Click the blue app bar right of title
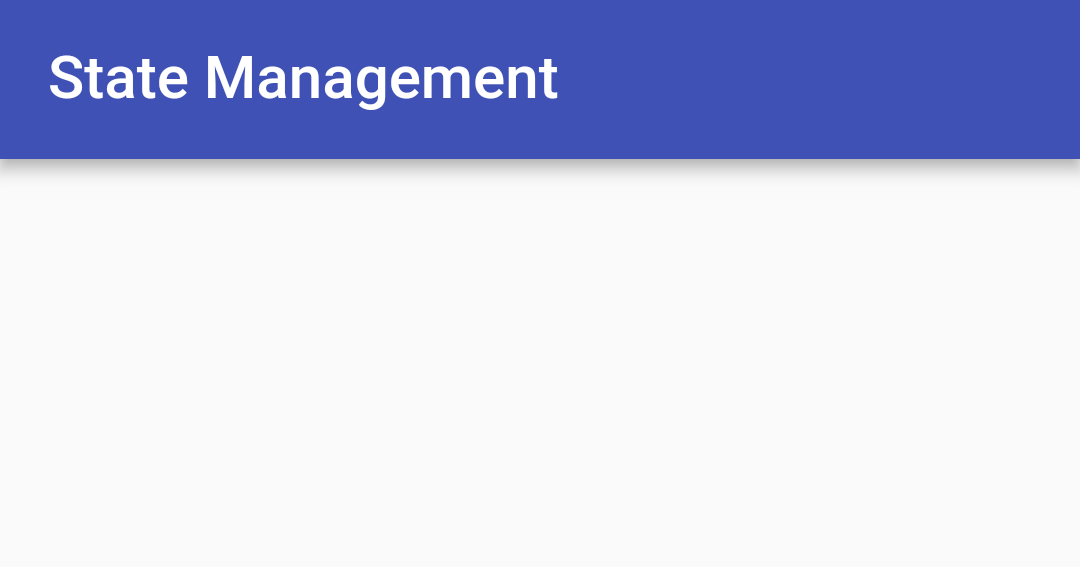The height and width of the screenshot is (567, 1080). [x=800, y=78]
